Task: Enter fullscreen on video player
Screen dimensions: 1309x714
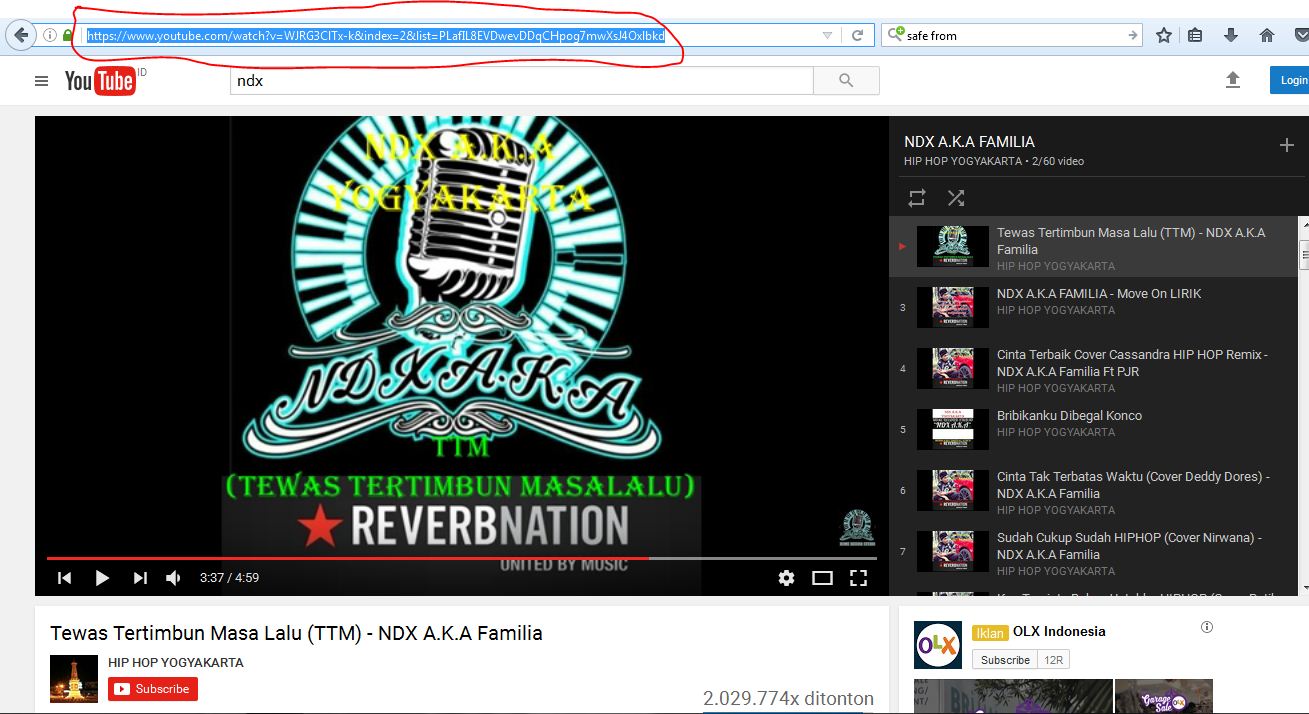Action: (858, 577)
